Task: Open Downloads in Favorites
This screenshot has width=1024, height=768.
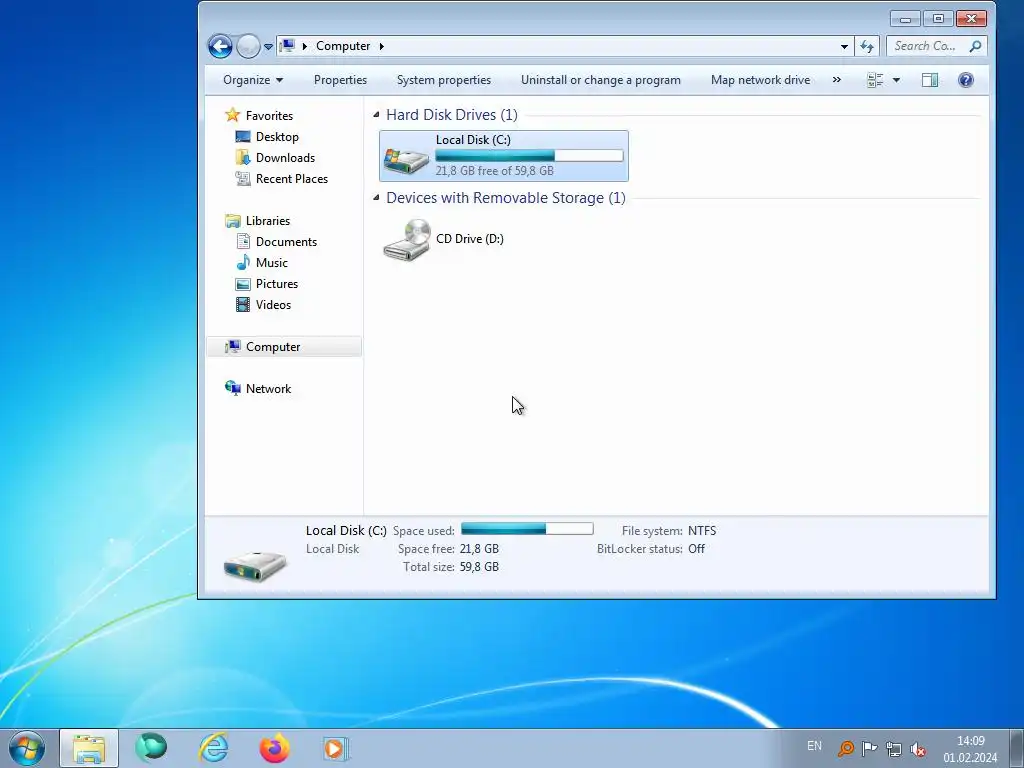Action: [285, 157]
